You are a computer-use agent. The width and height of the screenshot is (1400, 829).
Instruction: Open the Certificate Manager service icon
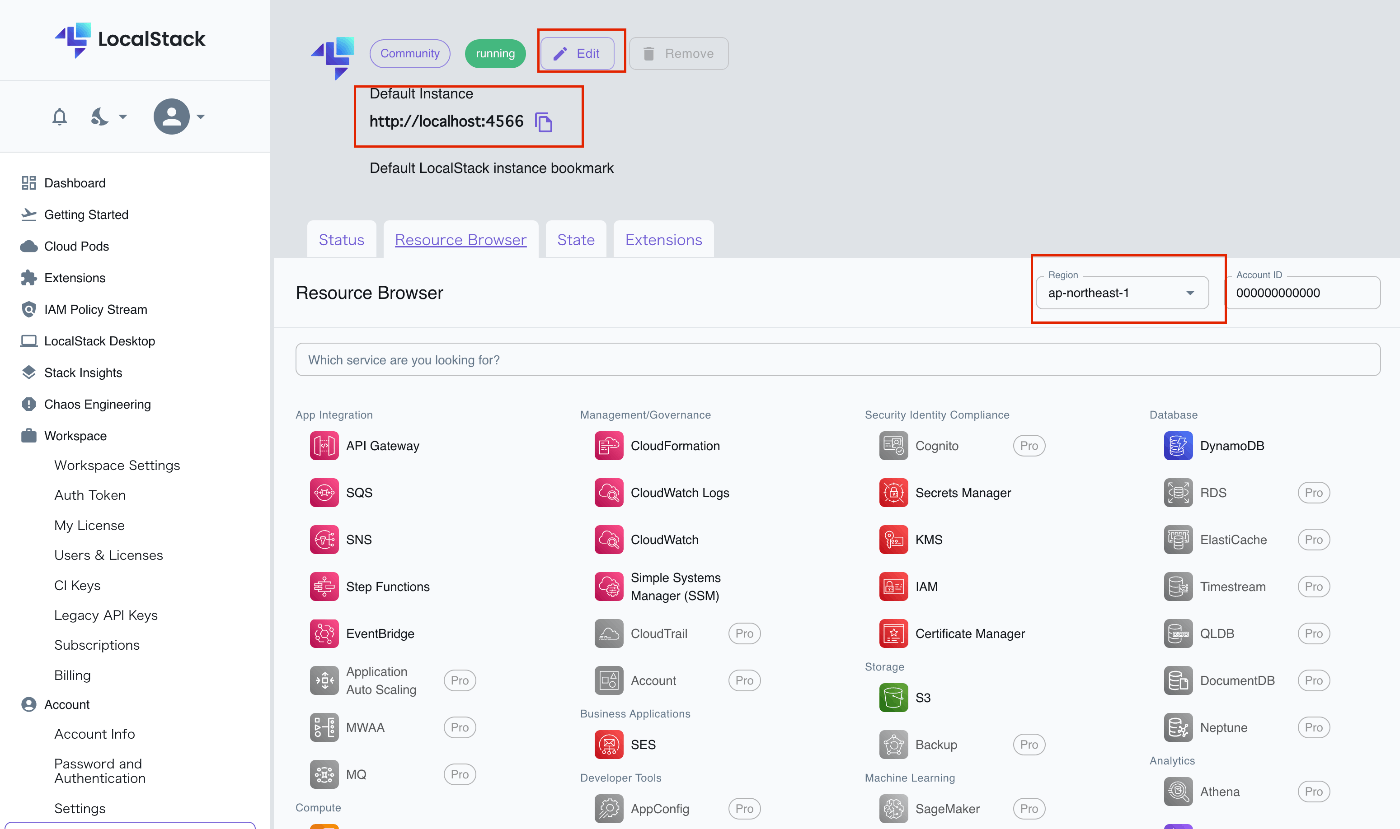pyautogui.click(x=894, y=634)
